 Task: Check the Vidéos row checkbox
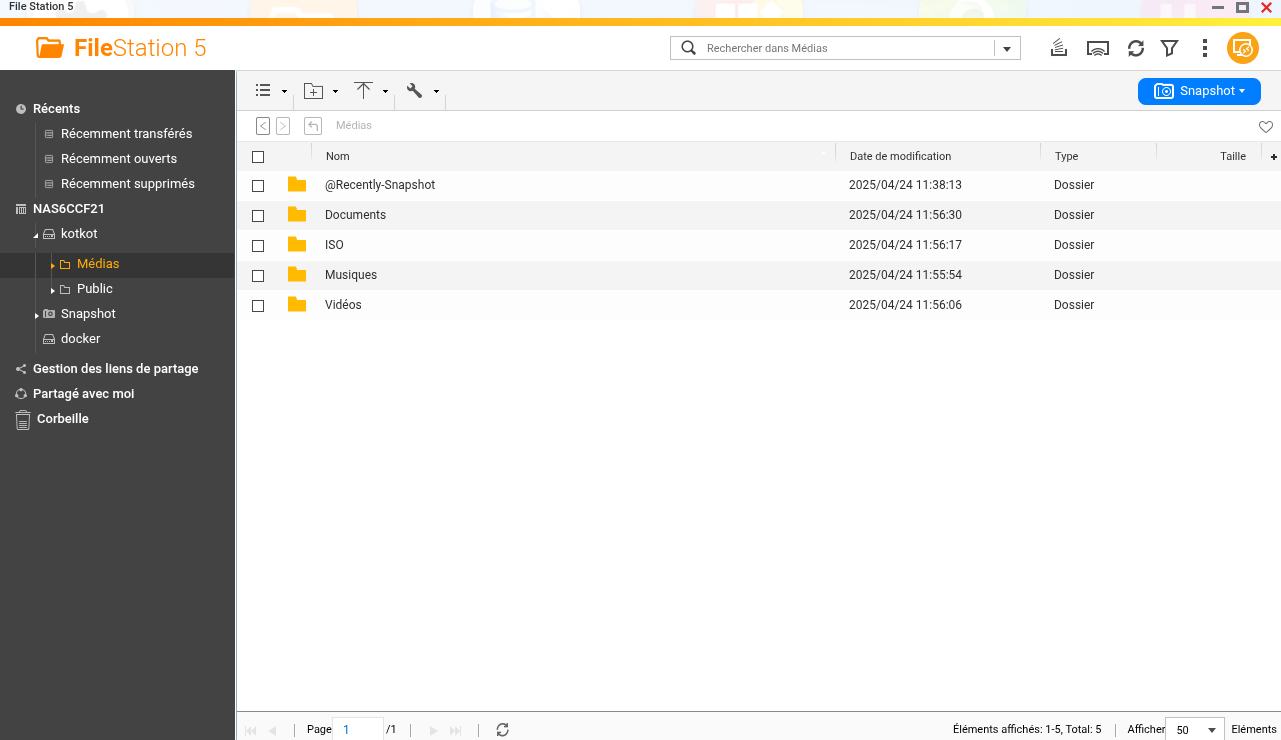click(258, 306)
